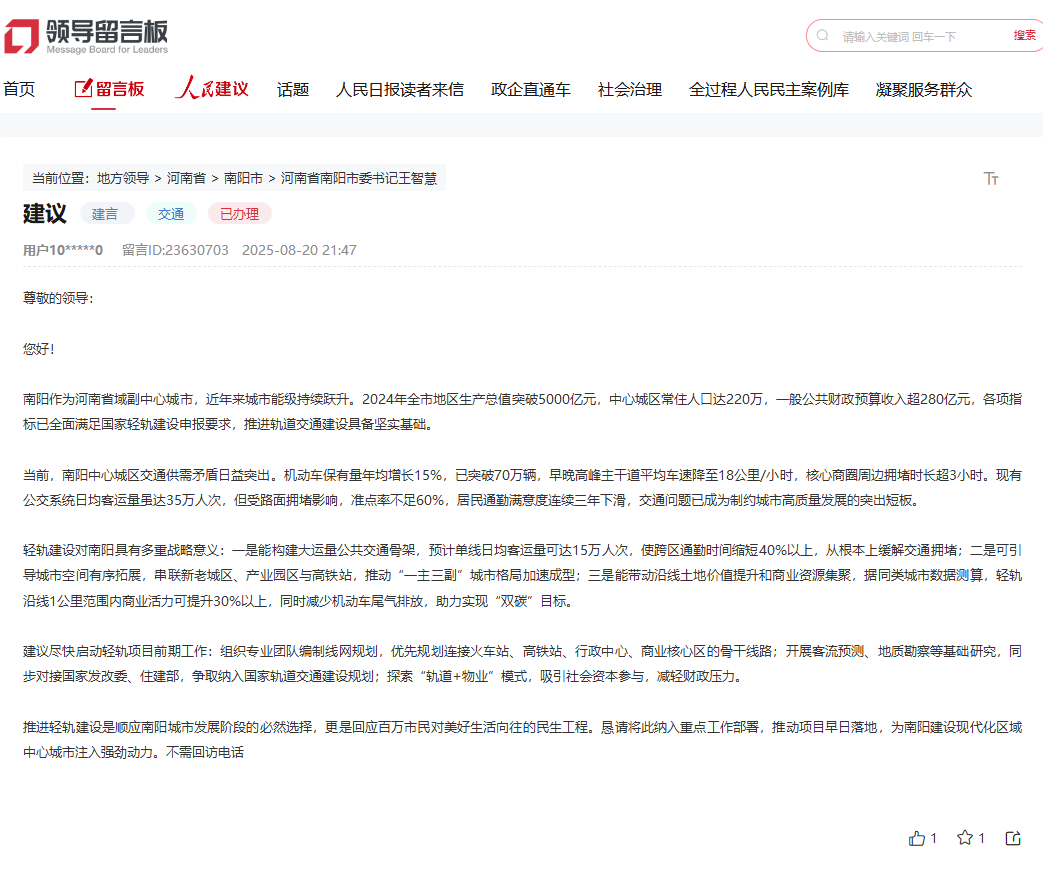Toggle the star to favorite this message

(965, 838)
